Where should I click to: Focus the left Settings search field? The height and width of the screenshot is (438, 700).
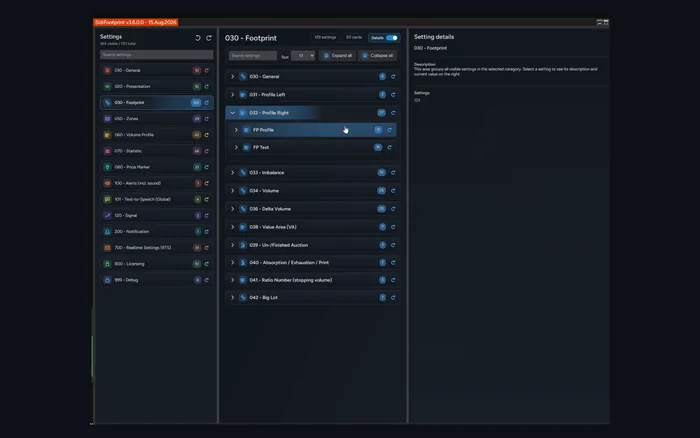[x=157, y=55]
